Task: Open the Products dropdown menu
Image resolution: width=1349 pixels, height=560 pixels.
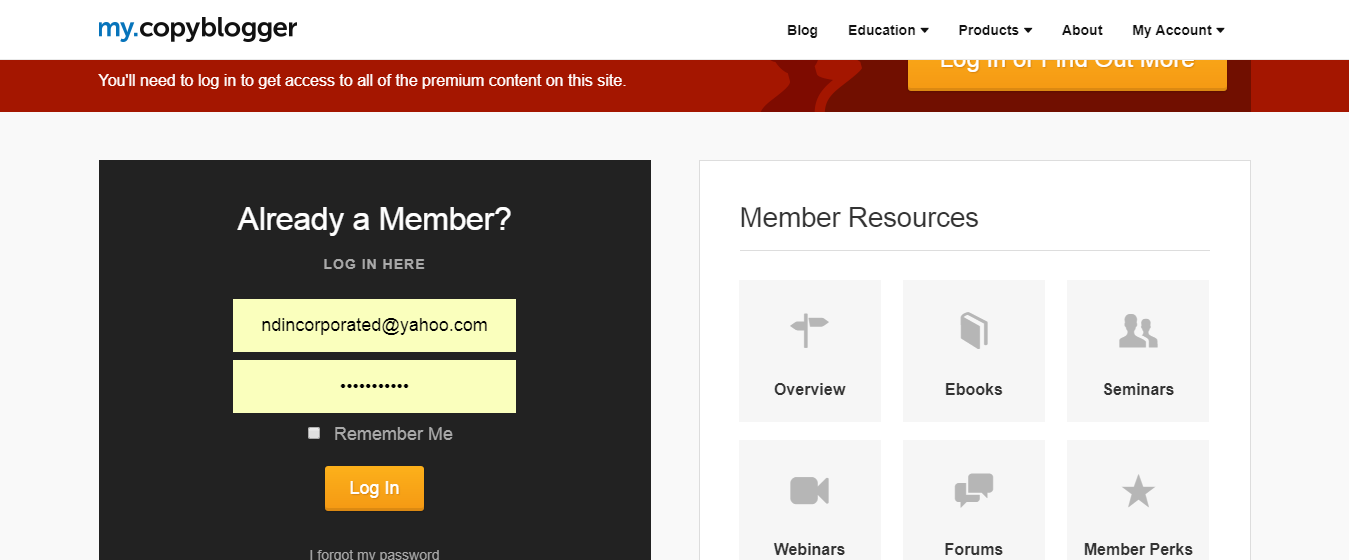Action: coord(995,30)
